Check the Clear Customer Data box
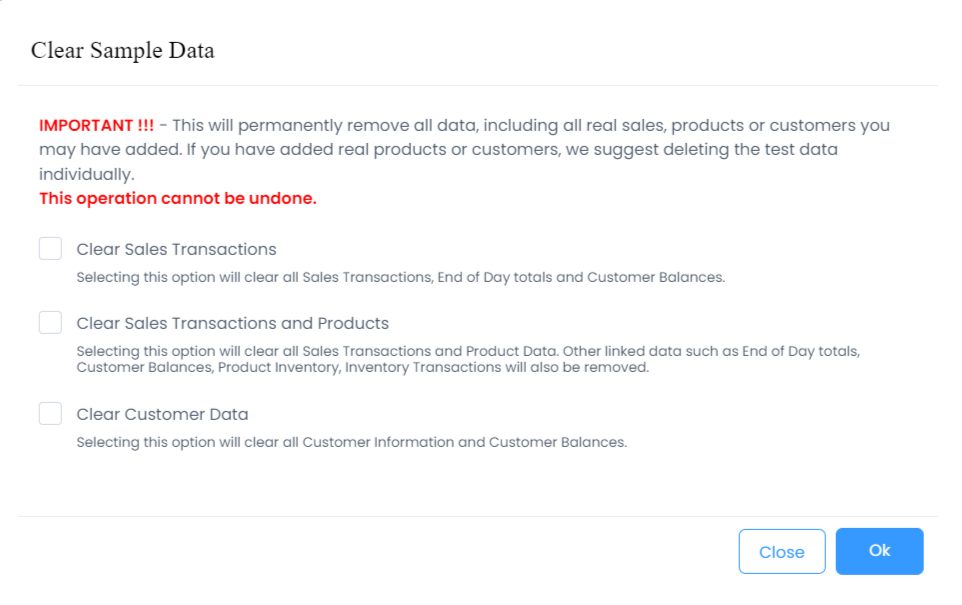962x605 pixels. (50, 414)
